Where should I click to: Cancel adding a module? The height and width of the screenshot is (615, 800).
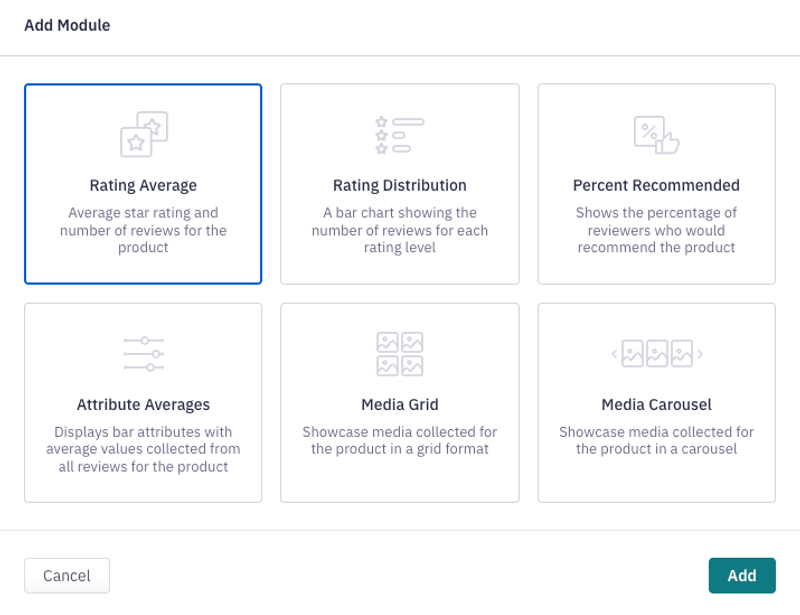(67, 576)
